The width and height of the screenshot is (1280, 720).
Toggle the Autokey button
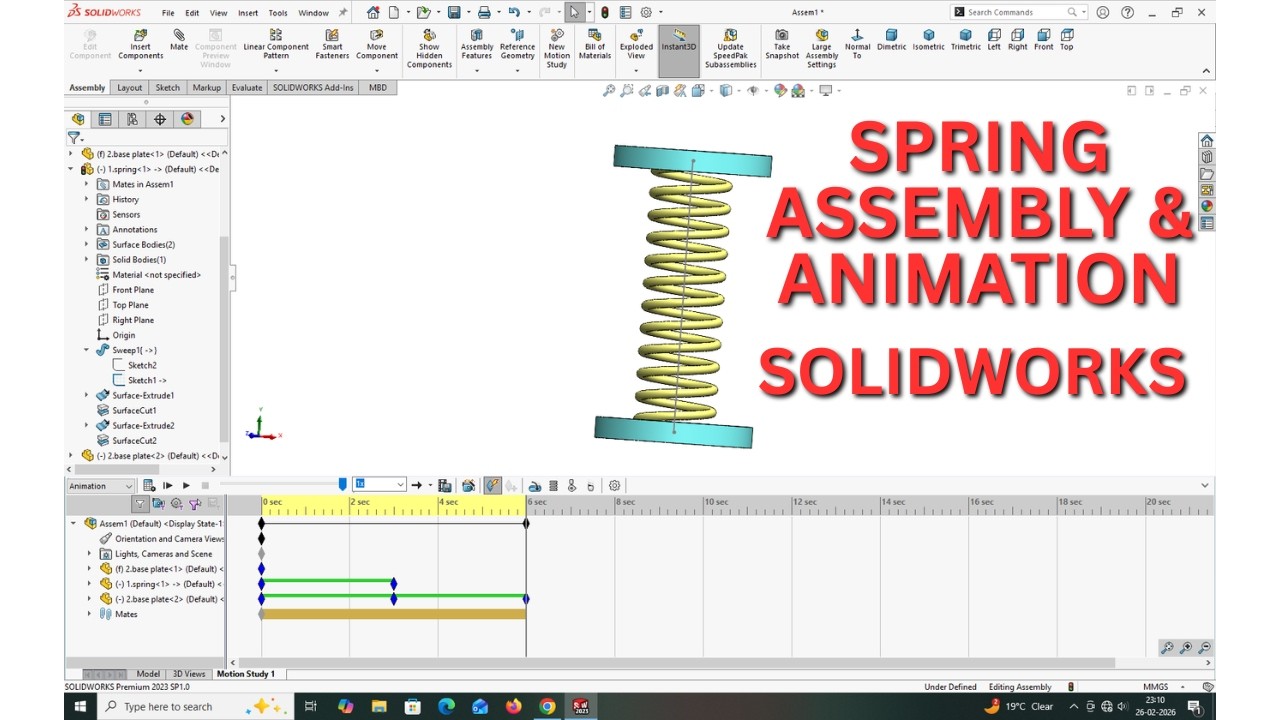click(492, 485)
